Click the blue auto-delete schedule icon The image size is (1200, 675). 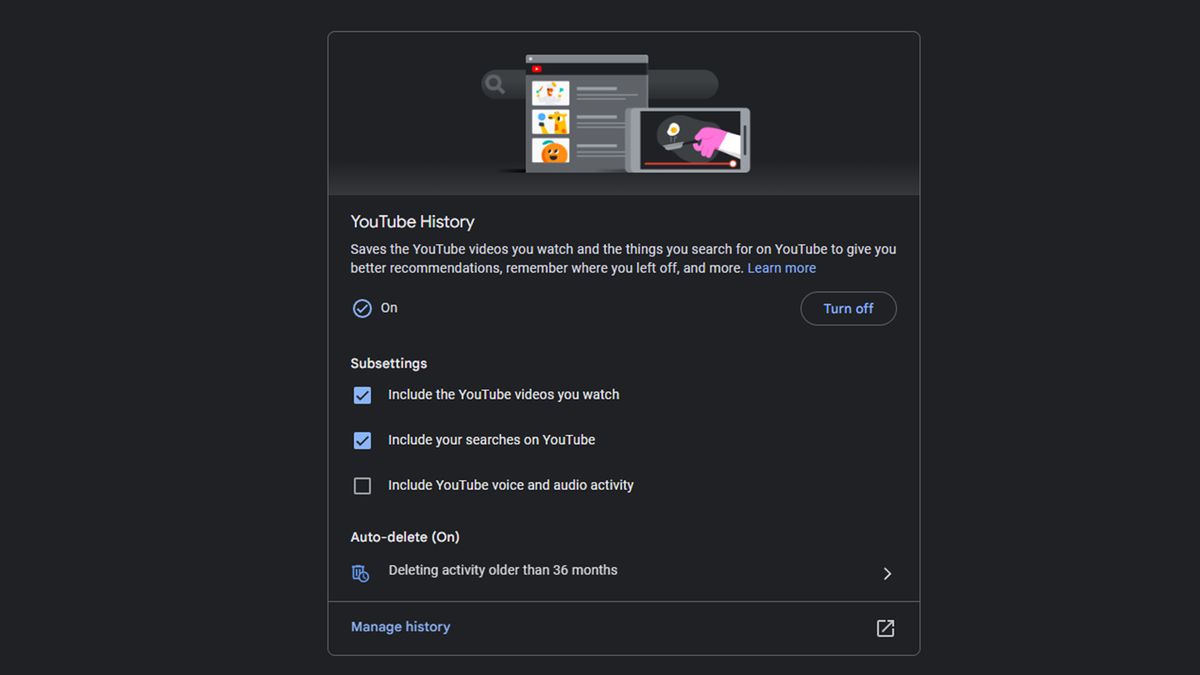click(x=360, y=572)
